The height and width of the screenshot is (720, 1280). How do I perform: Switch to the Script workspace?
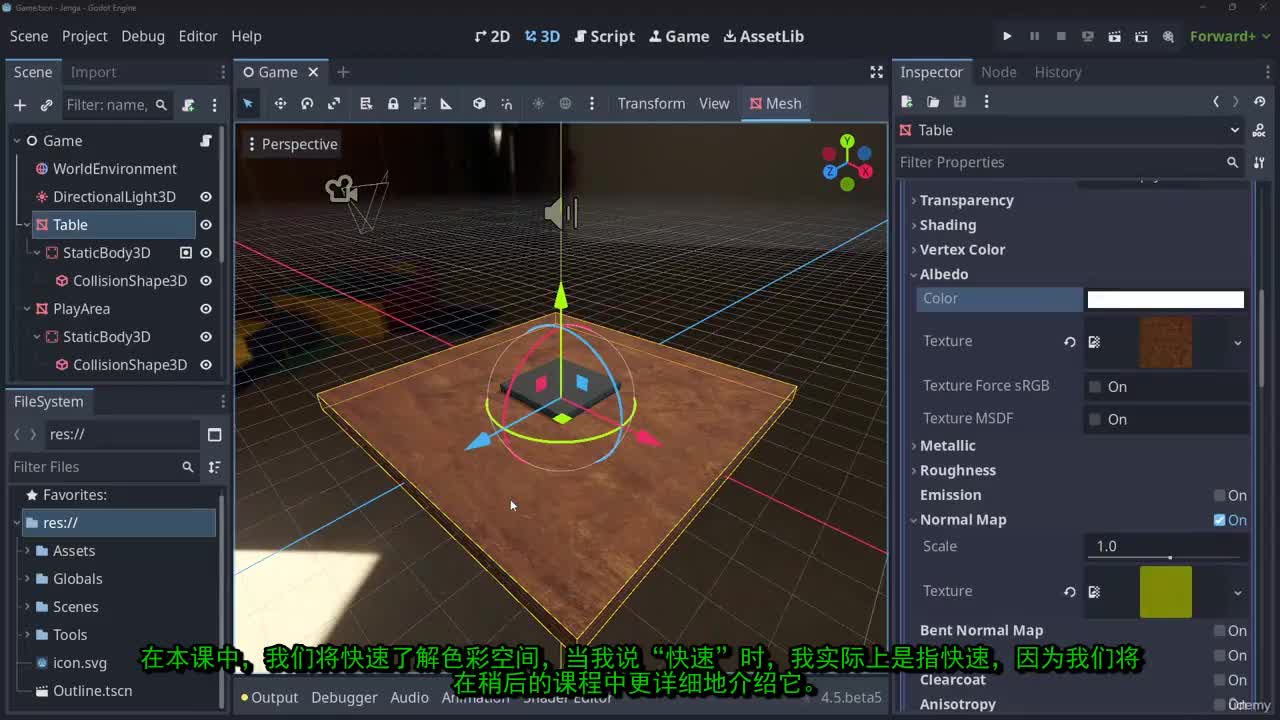pos(605,36)
